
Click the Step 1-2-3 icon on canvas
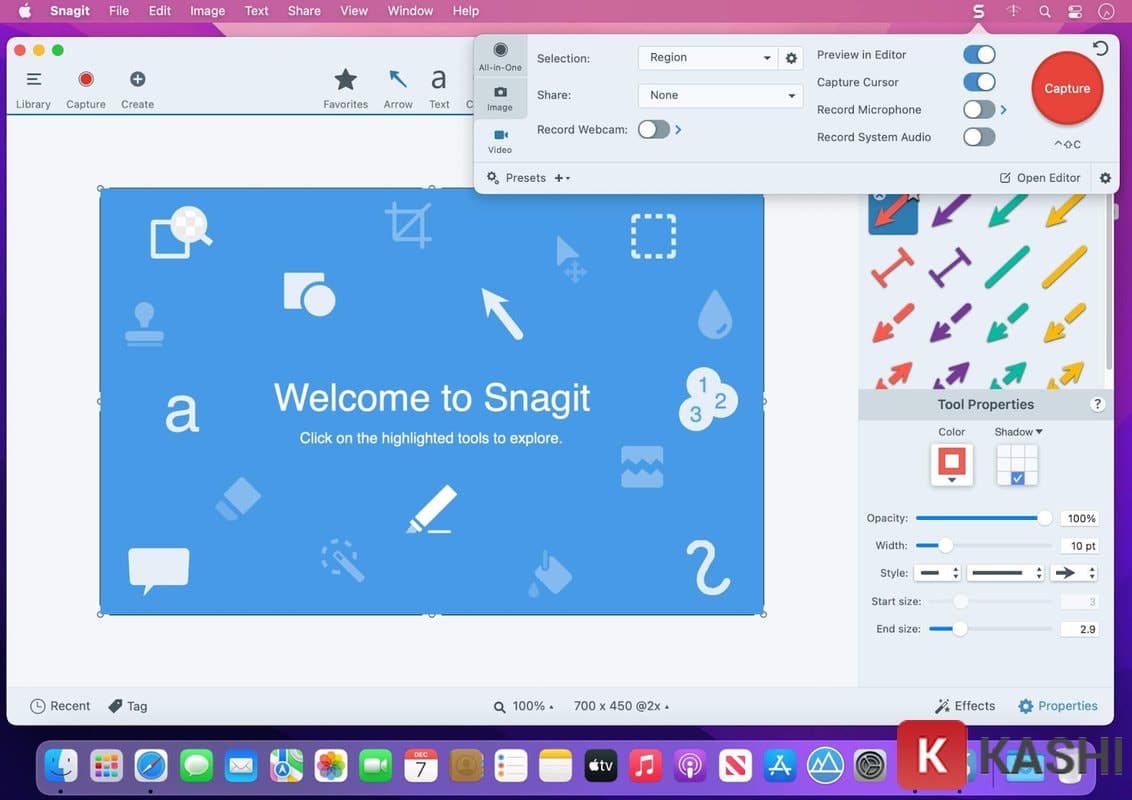click(x=708, y=399)
